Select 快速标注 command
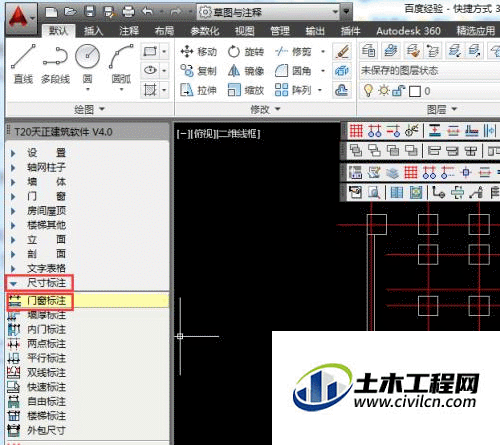 (46, 387)
